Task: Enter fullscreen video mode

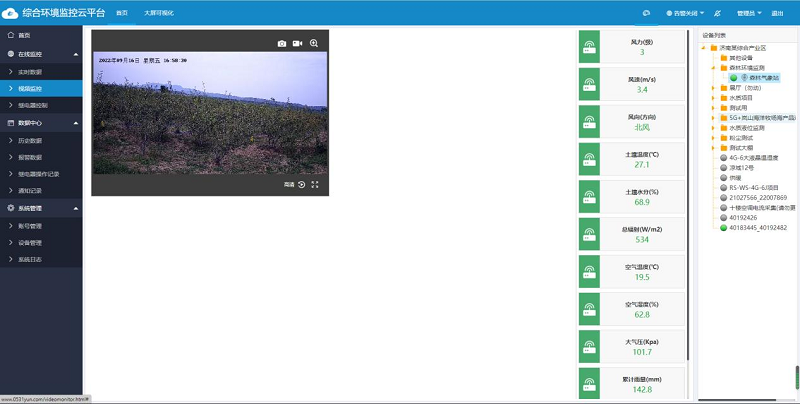Action: [315, 185]
